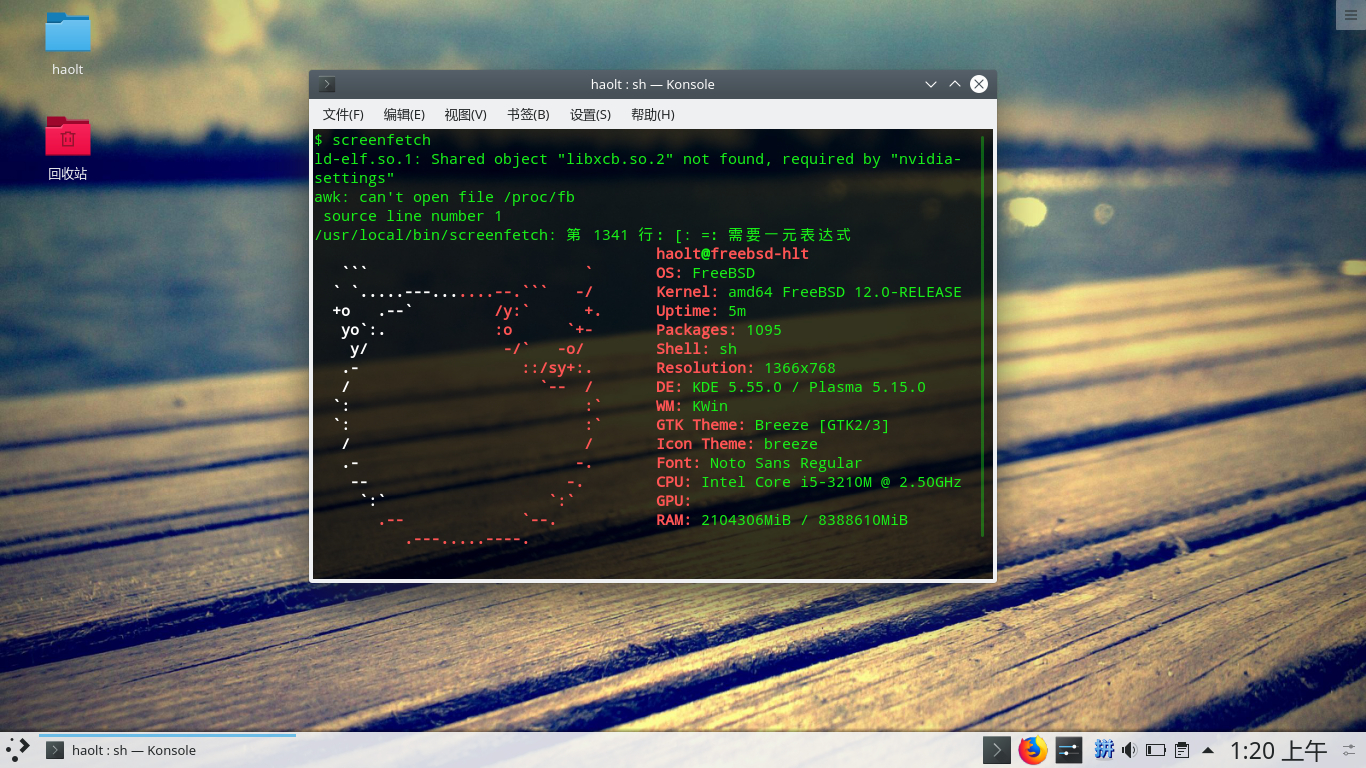The image size is (1366, 768).
Task: Expand hidden system tray icons
Action: click(x=1208, y=750)
